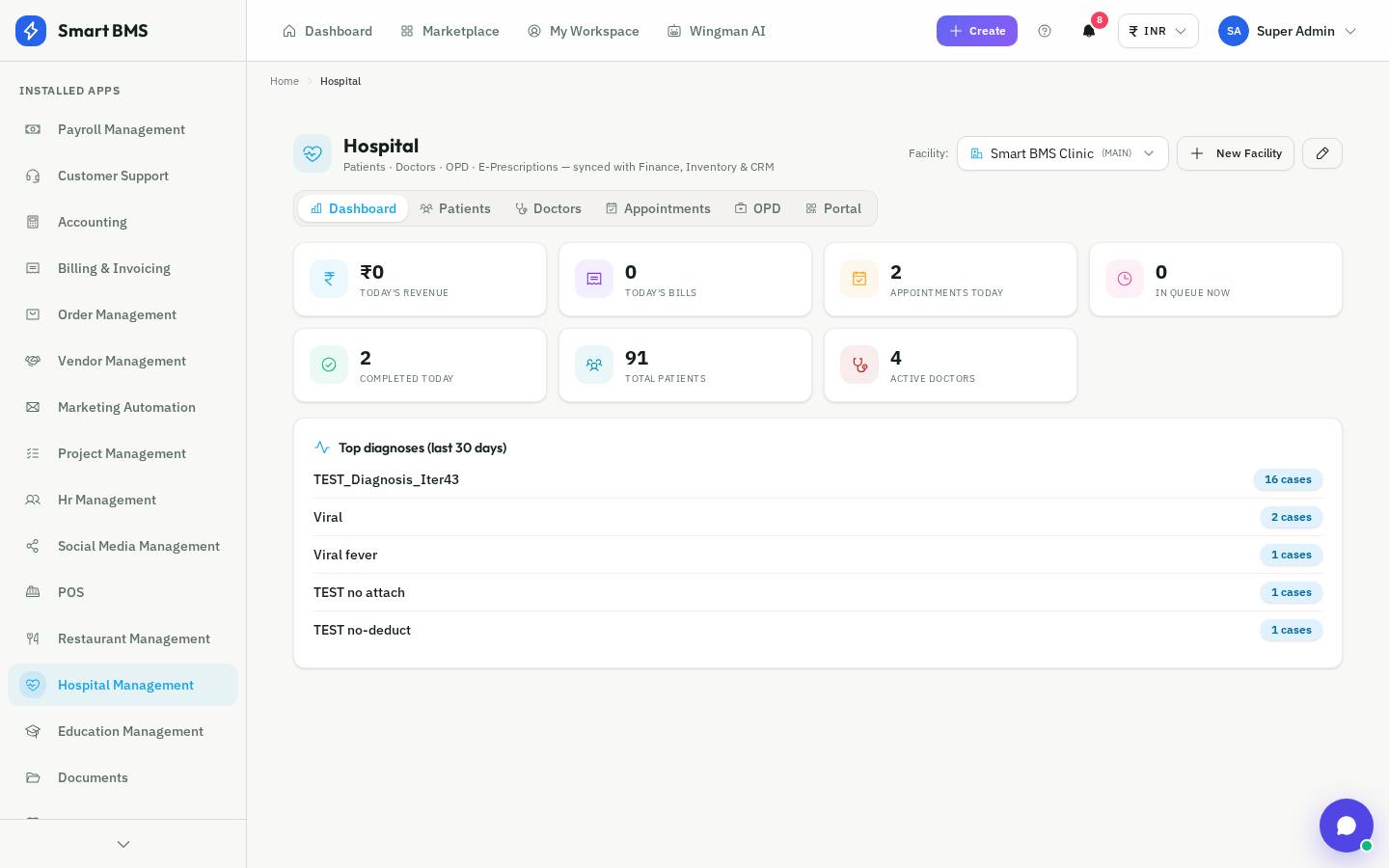Image resolution: width=1389 pixels, height=868 pixels.
Task: Click the Top diagnoses pulse icon
Action: click(322, 448)
